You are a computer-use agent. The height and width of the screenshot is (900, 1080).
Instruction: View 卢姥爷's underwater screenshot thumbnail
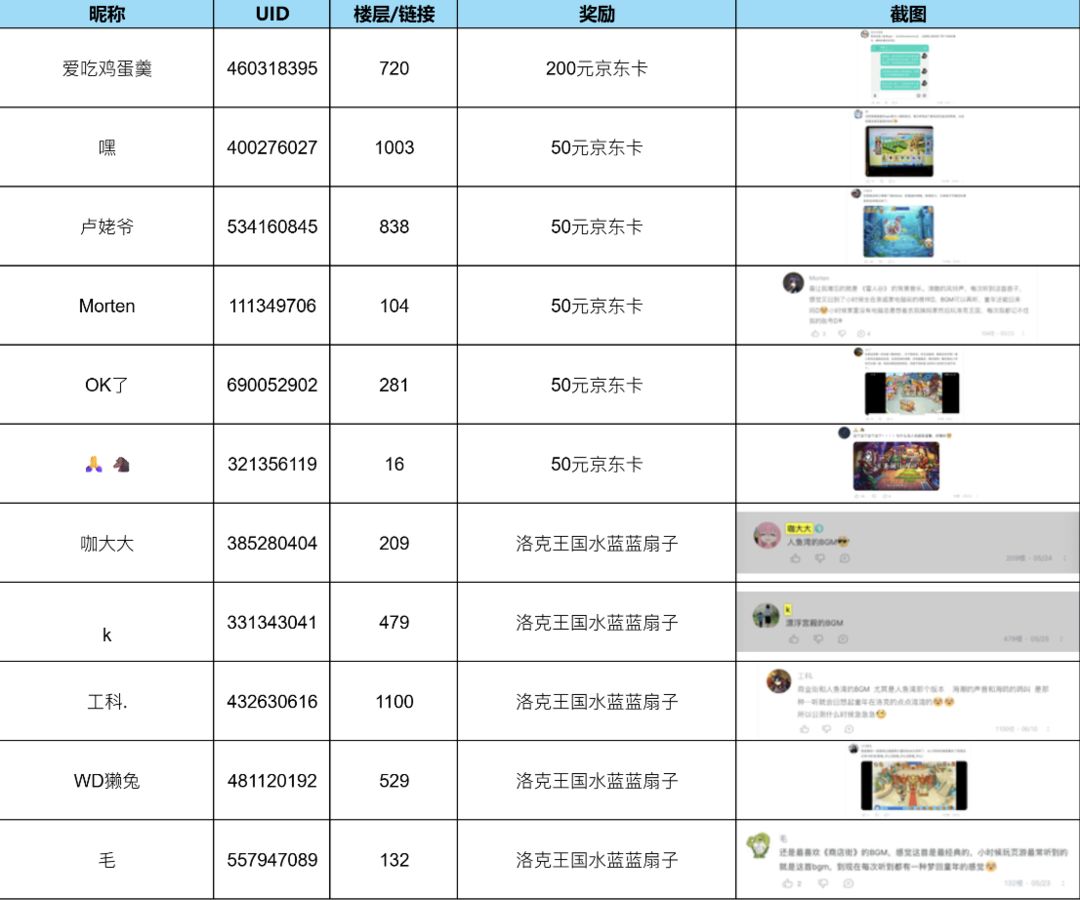898,231
